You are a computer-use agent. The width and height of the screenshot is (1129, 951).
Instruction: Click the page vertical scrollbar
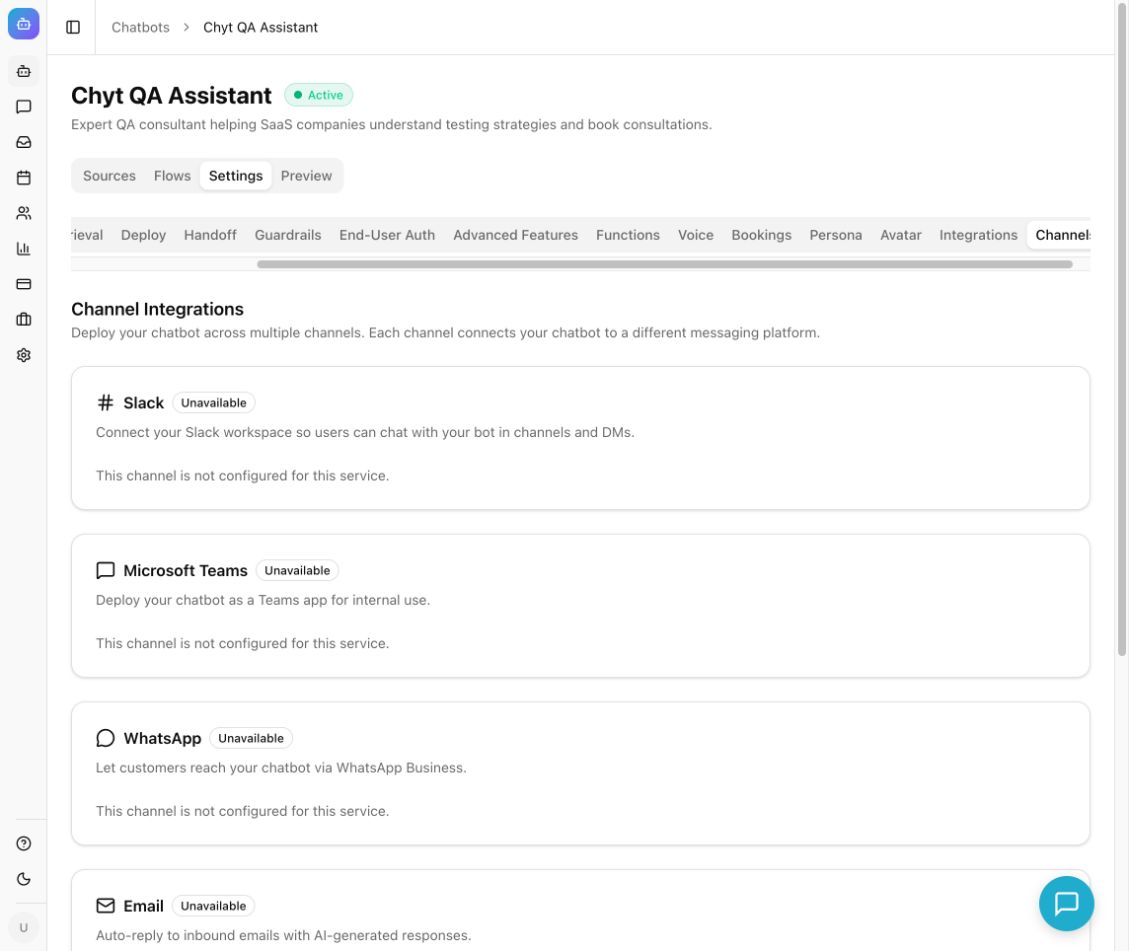click(1121, 331)
